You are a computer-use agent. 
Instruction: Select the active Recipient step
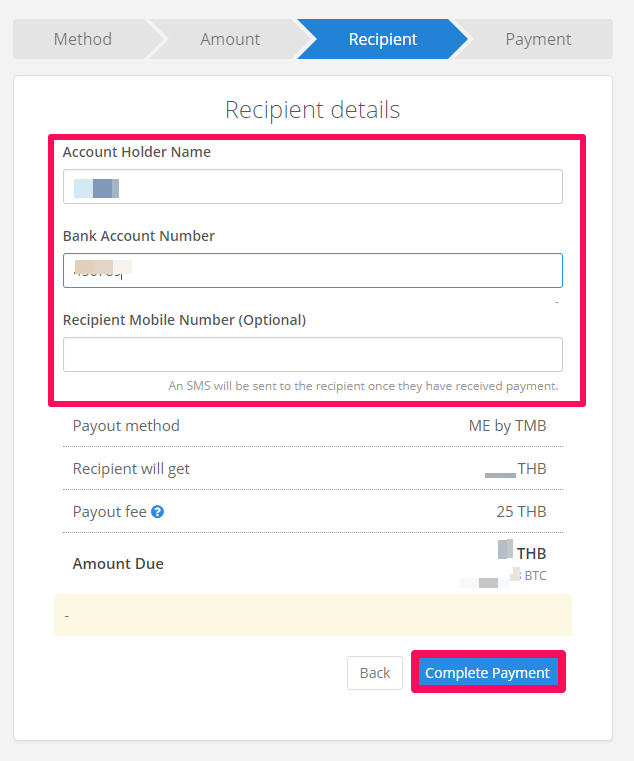tap(383, 39)
